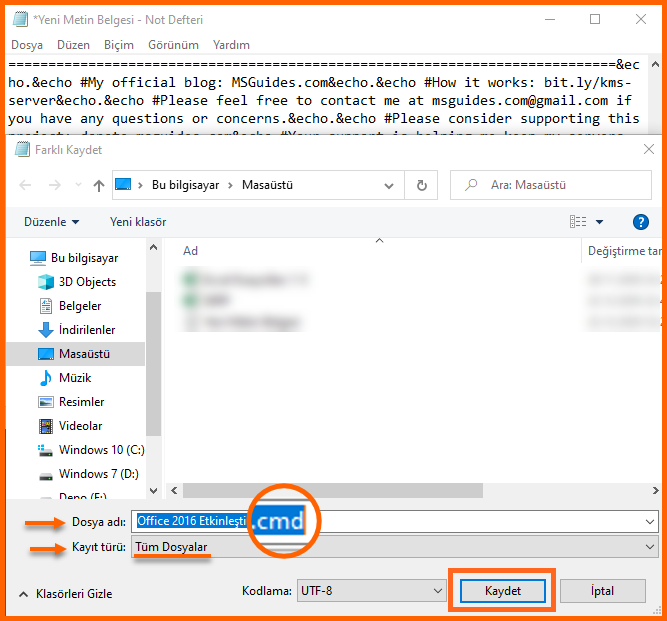
Task: Click the computer icon in the address bar
Action: 123,185
